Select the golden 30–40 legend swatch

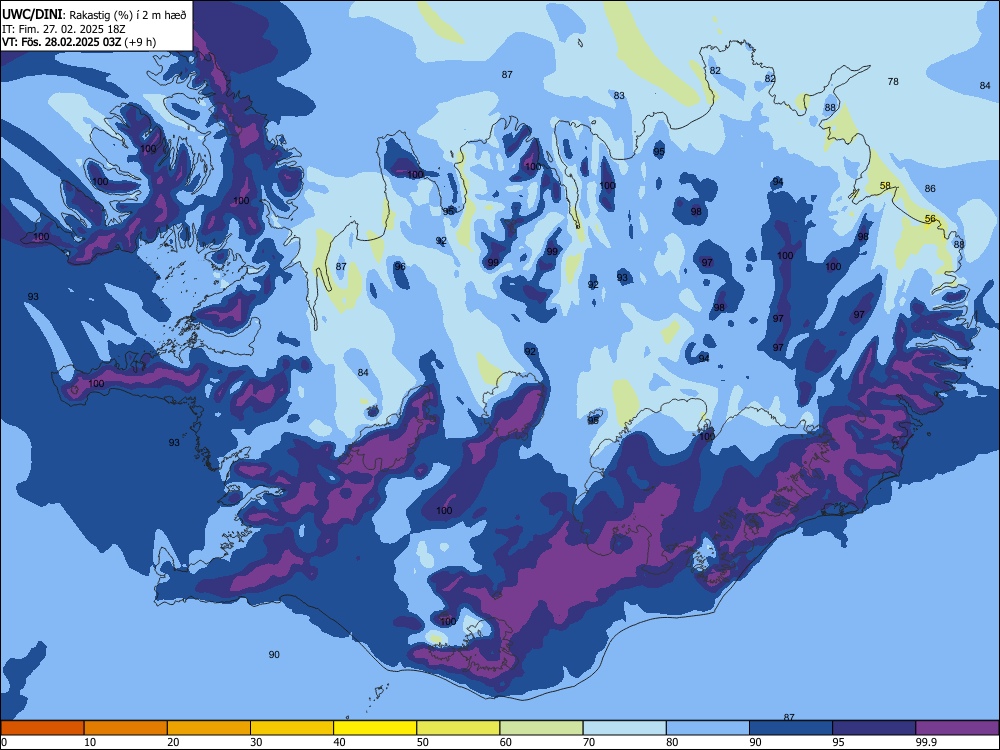(x=292, y=728)
